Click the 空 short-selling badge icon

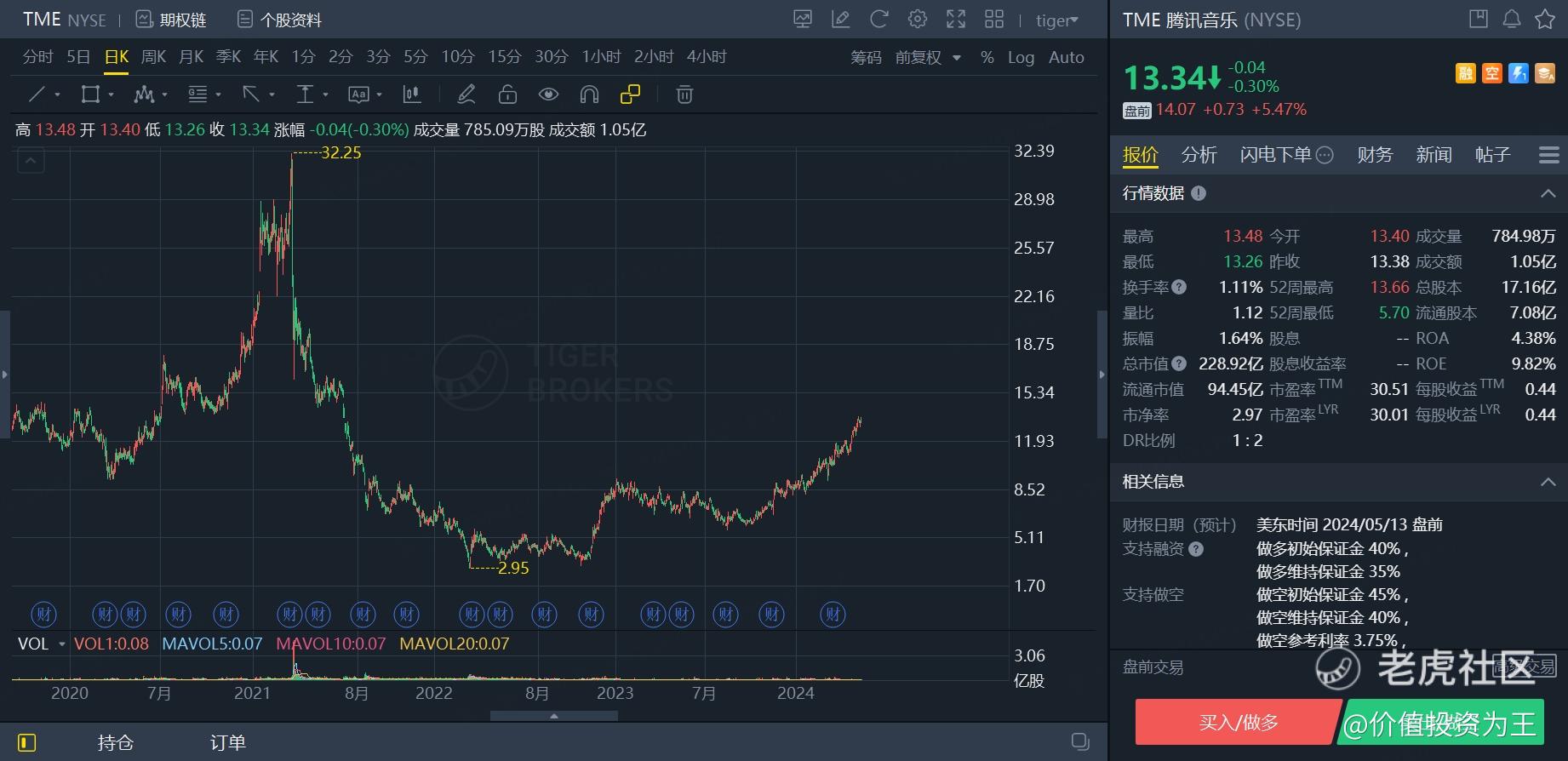(x=1492, y=74)
